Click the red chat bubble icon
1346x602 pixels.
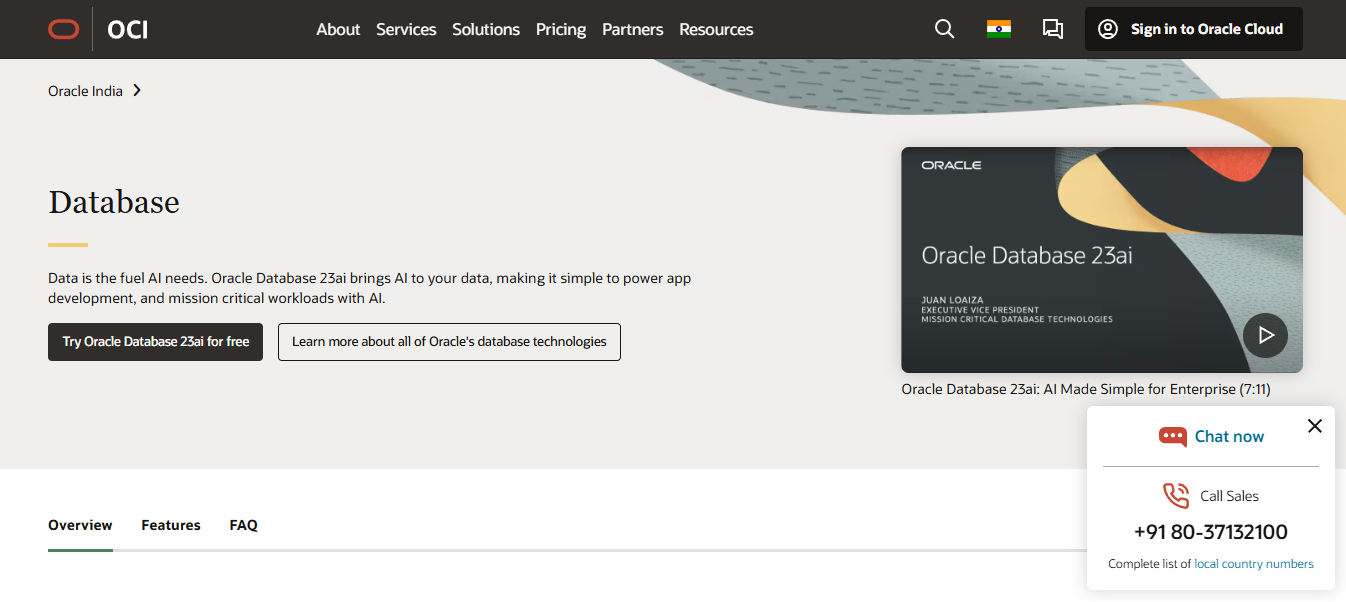tap(1172, 436)
